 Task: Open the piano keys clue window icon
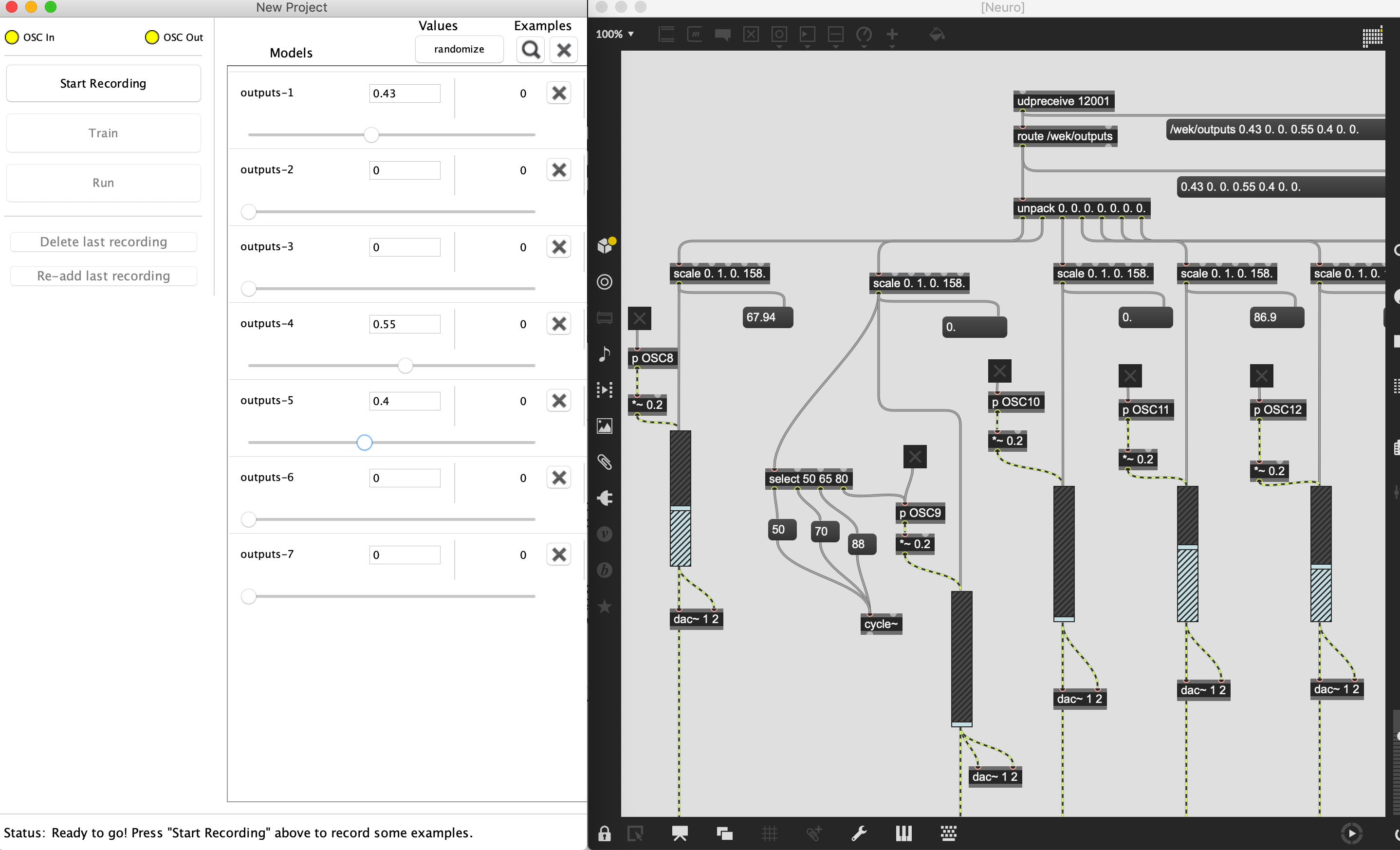[903, 833]
